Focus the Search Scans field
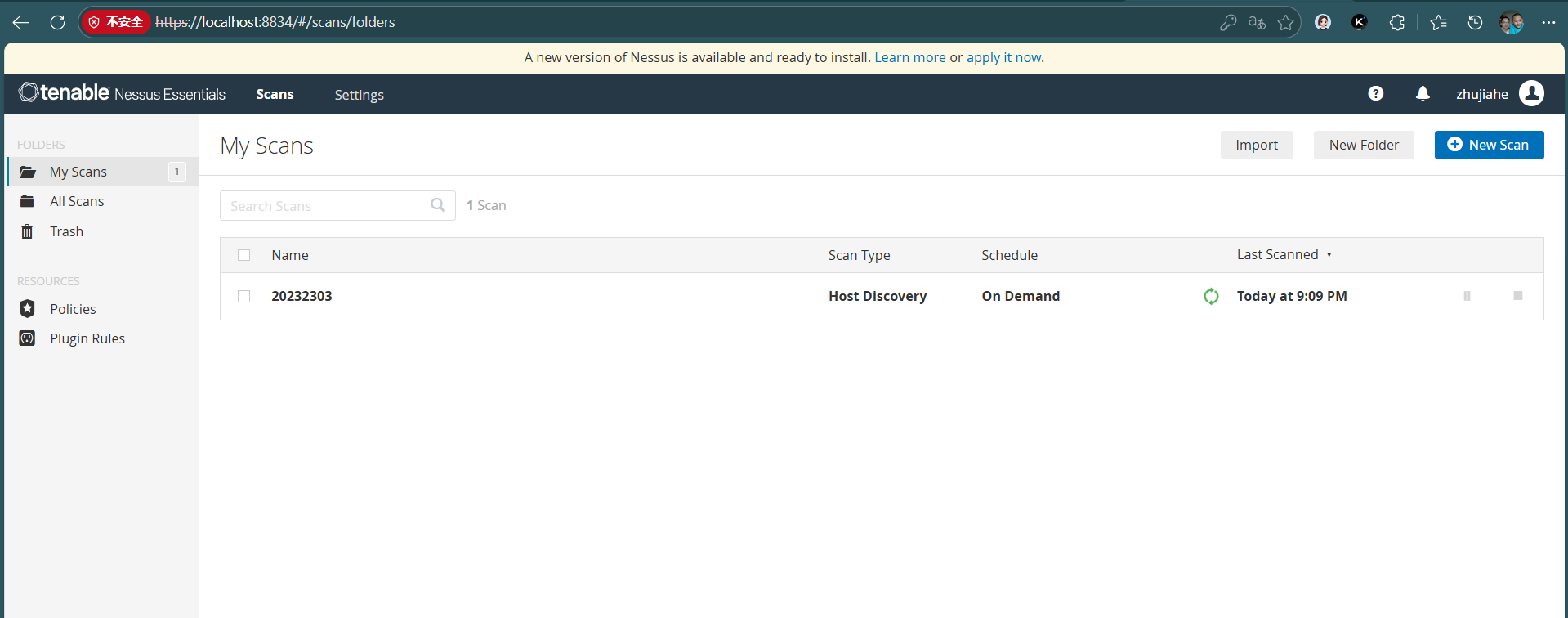The height and width of the screenshot is (618, 1568). coord(337,205)
